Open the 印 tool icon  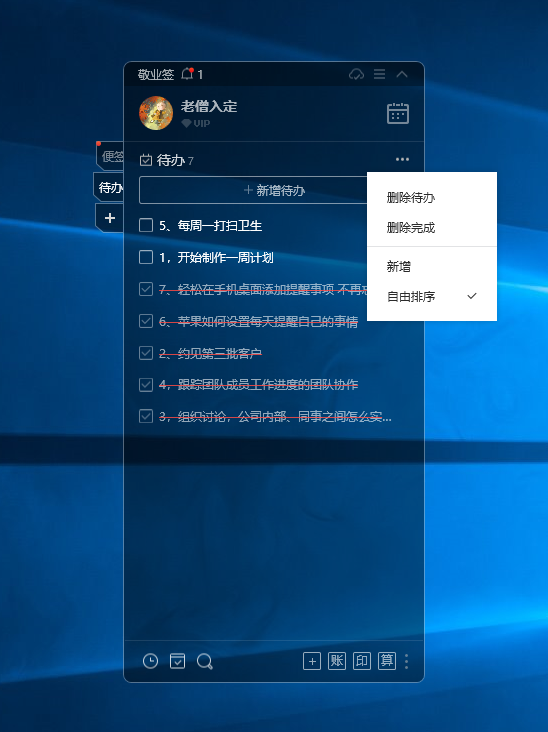362,661
